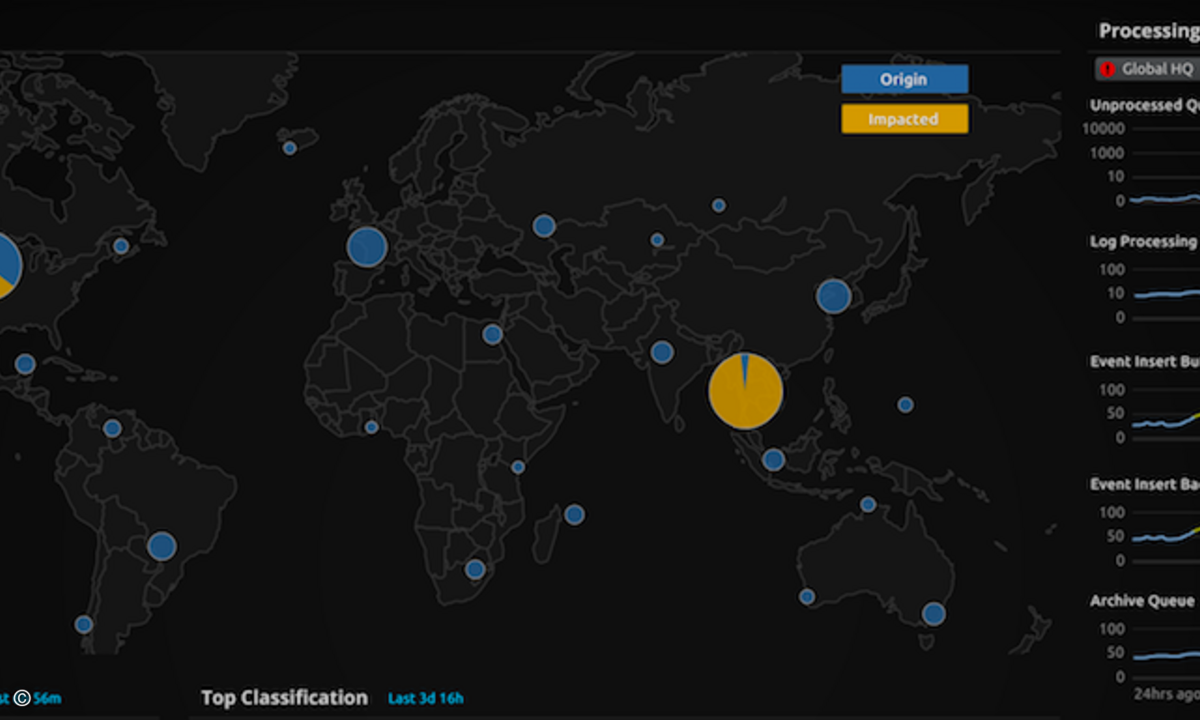Select the blue marker over Brazil
The image size is (1200, 720).
click(x=162, y=546)
